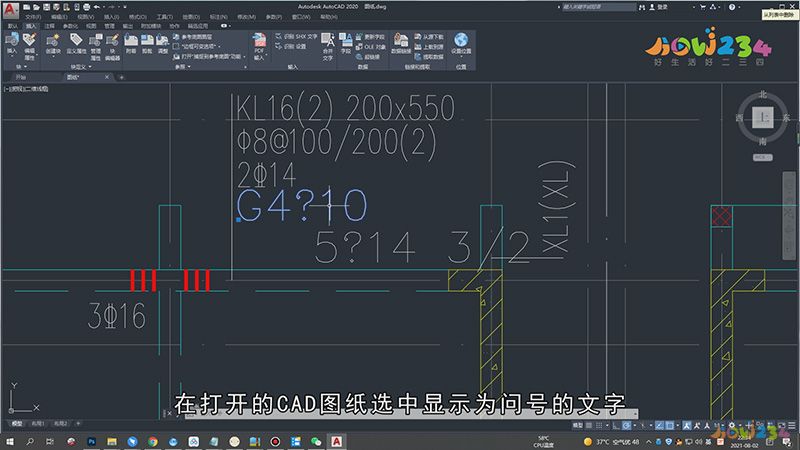Click the keyword search input field
800x450 pixels.
[x=599, y=7]
